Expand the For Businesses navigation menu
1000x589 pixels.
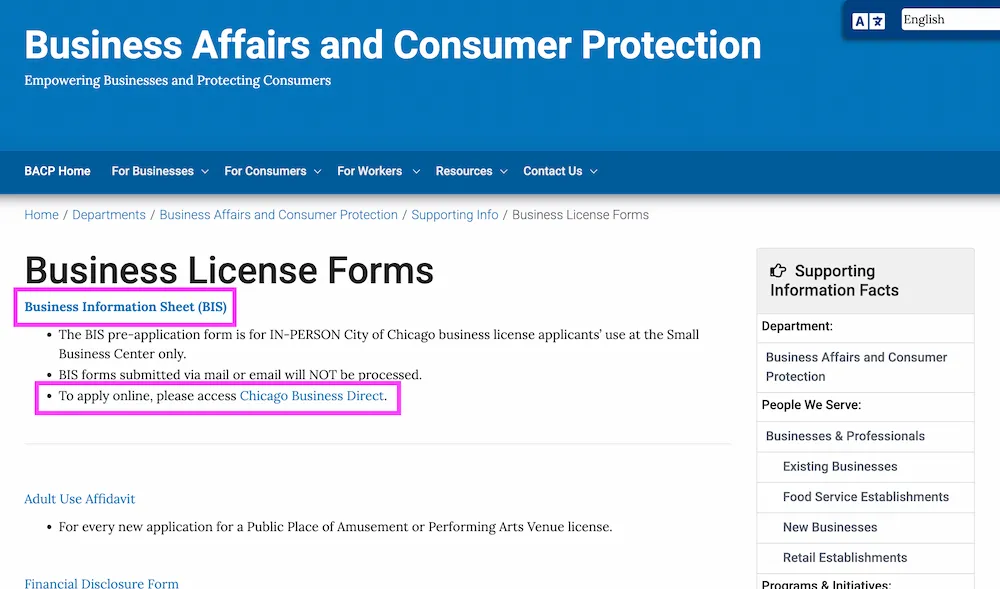[x=153, y=171]
